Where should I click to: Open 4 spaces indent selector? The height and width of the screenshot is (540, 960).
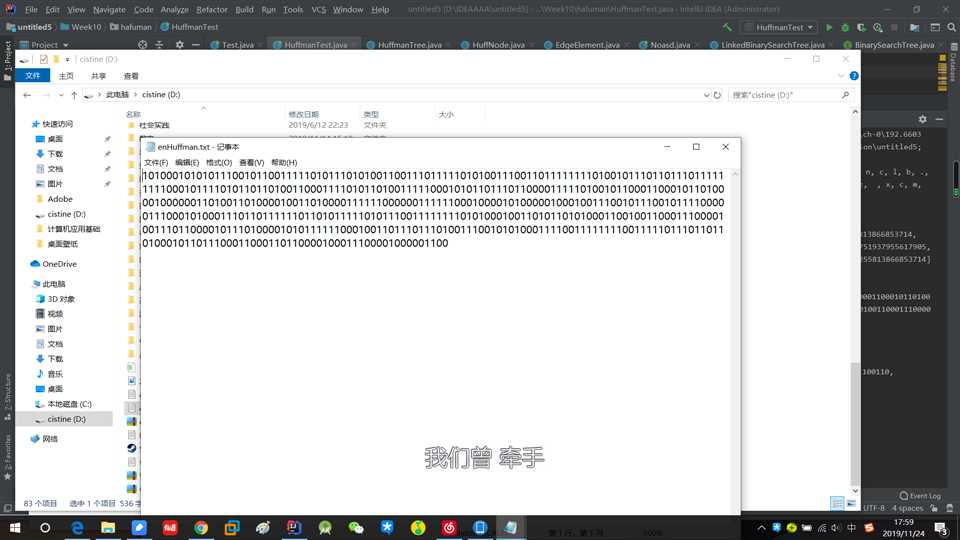click(x=907, y=508)
